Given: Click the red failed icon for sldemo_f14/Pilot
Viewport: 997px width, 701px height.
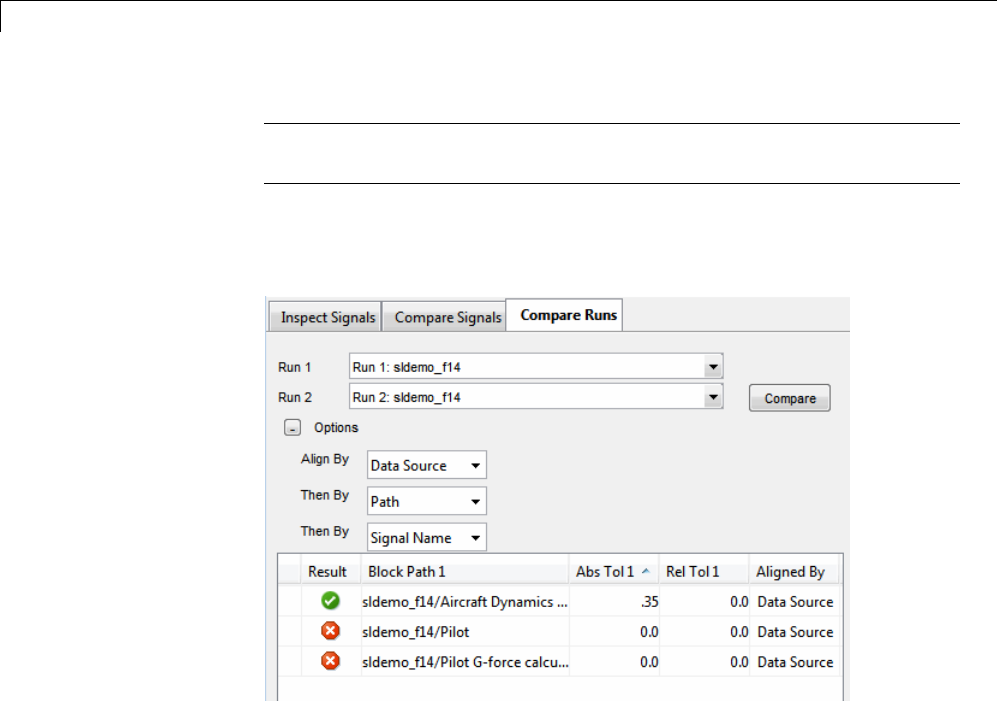Looking at the screenshot, I should tap(330, 631).
